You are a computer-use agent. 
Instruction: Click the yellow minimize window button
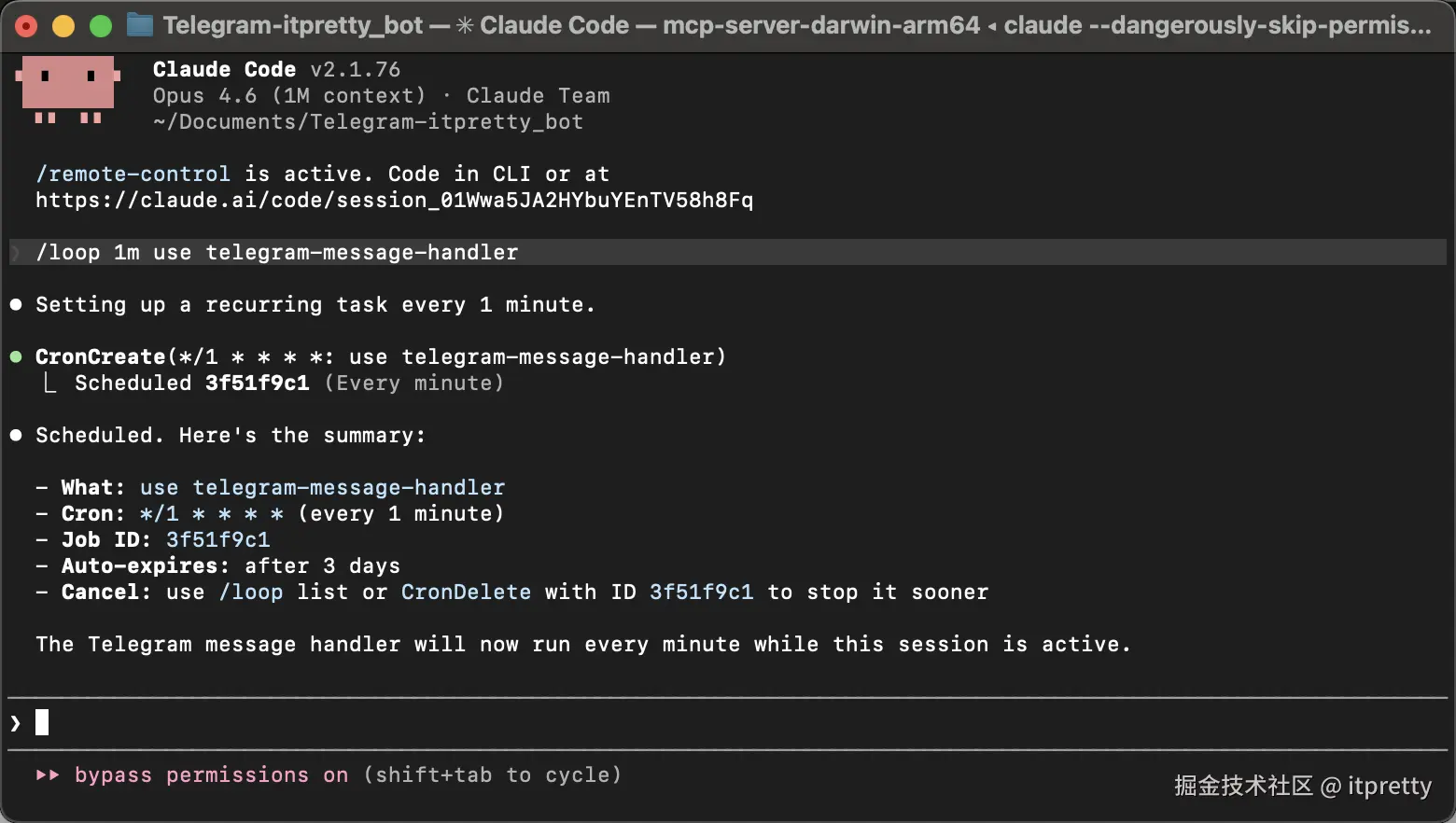tap(63, 26)
